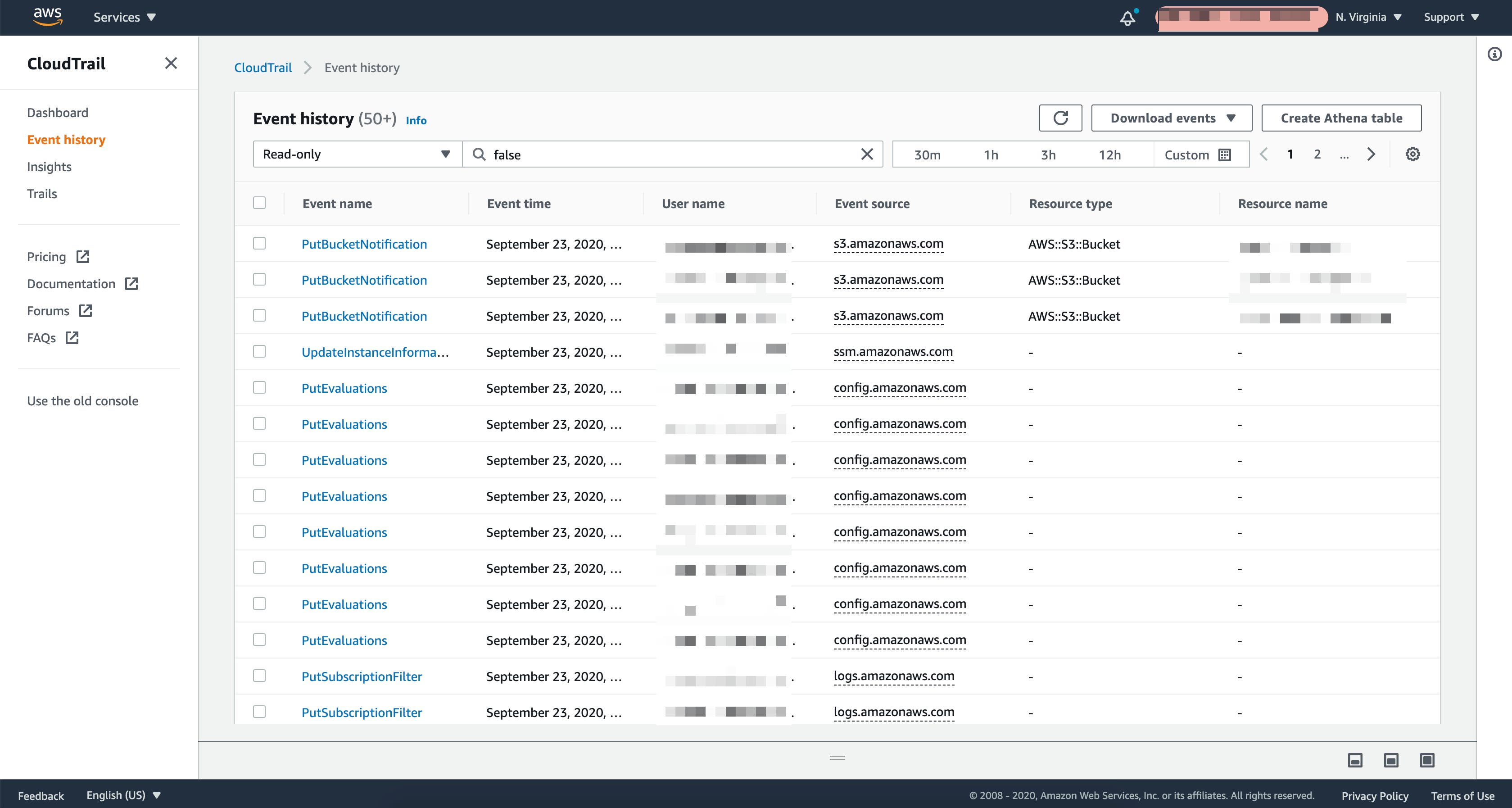Refresh the event history list

(1060, 118)
